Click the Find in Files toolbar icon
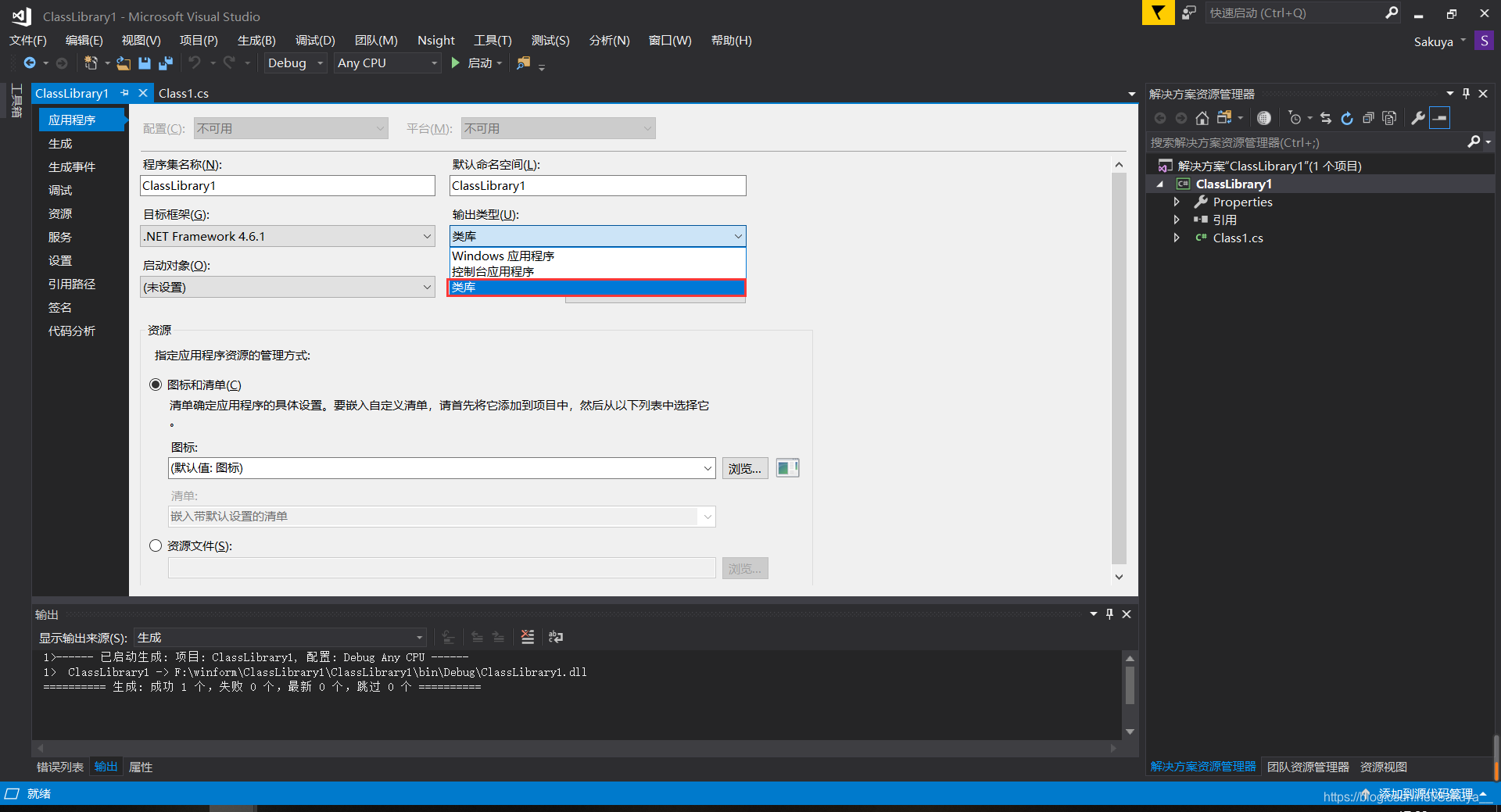The width and height of the screenshot is (1501, 812). click(x=524, y=63)
